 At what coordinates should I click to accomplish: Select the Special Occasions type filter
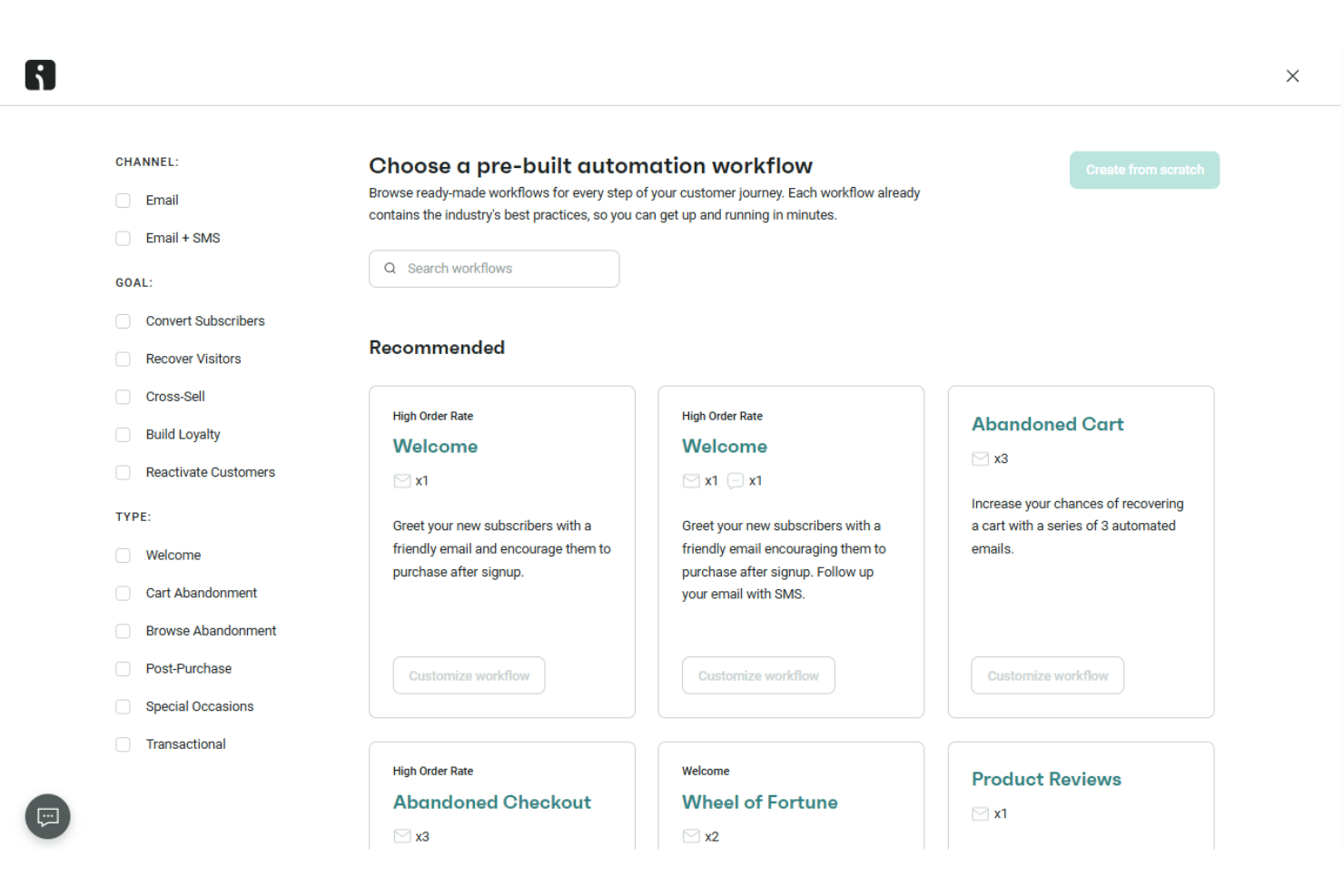(124, 707)
